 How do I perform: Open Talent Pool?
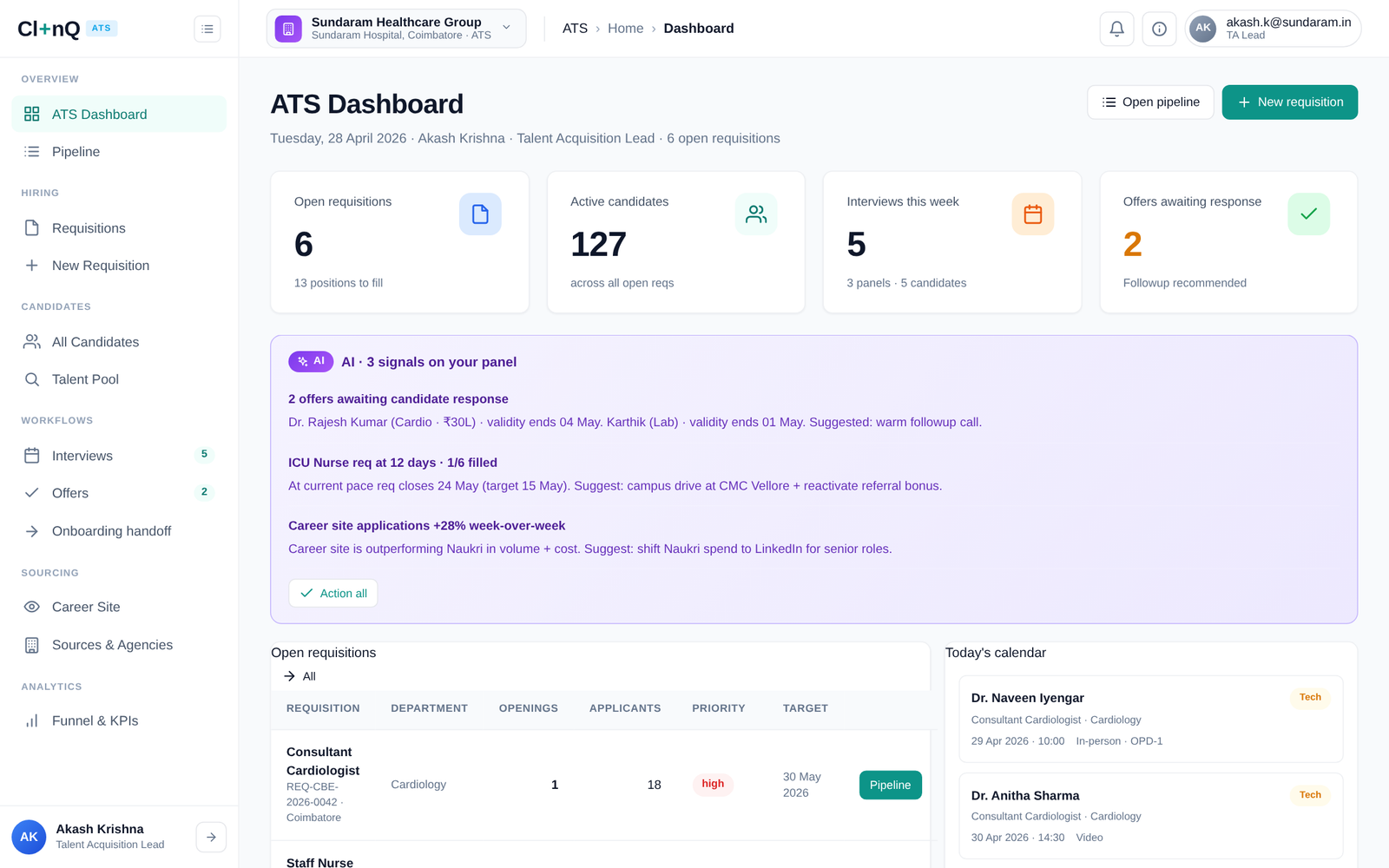pyautogui.click(x=119, y=379)
